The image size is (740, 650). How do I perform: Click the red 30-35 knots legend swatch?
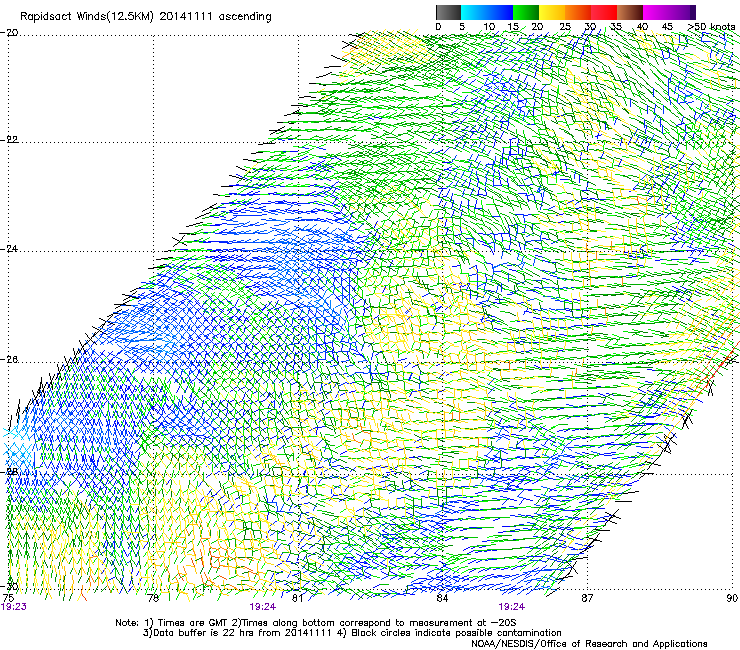[604, 12]
